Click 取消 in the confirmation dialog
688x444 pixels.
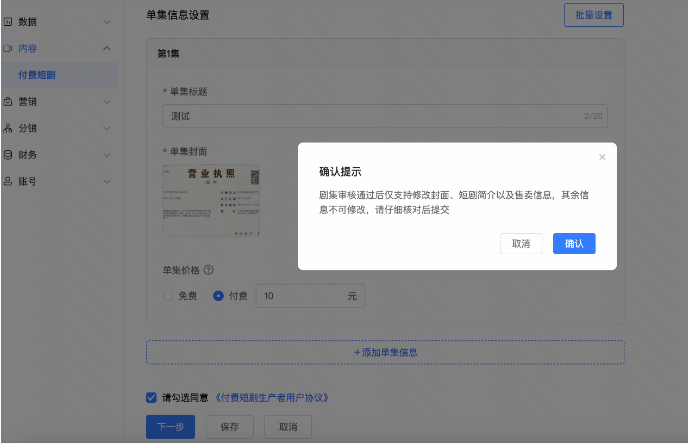tap(521, 243)
